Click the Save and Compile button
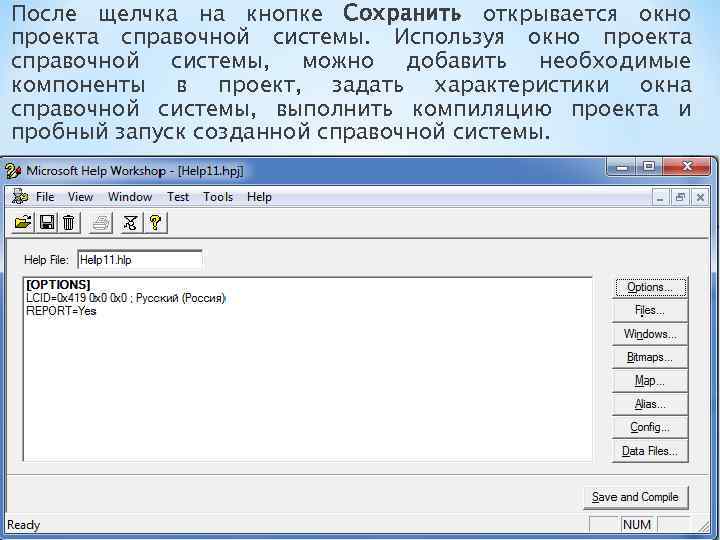Image resolution: width=720 pixels, height=540 pixels. coord(636,497)
